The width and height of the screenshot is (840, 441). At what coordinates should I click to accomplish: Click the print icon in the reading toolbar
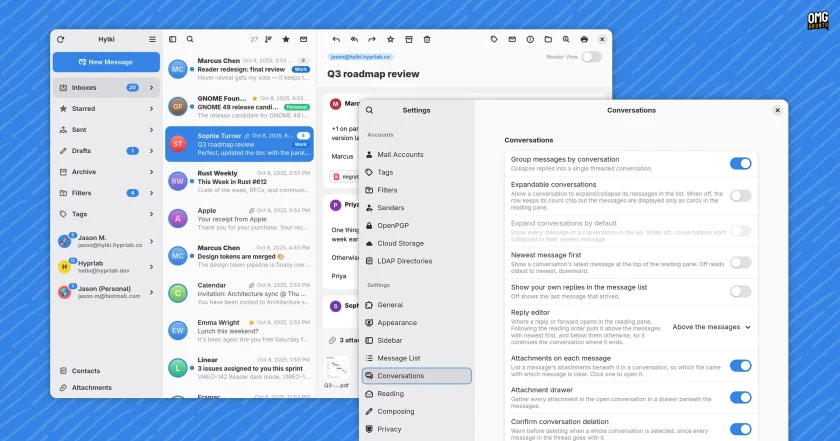pyautogui.click(x=584, y=39)
